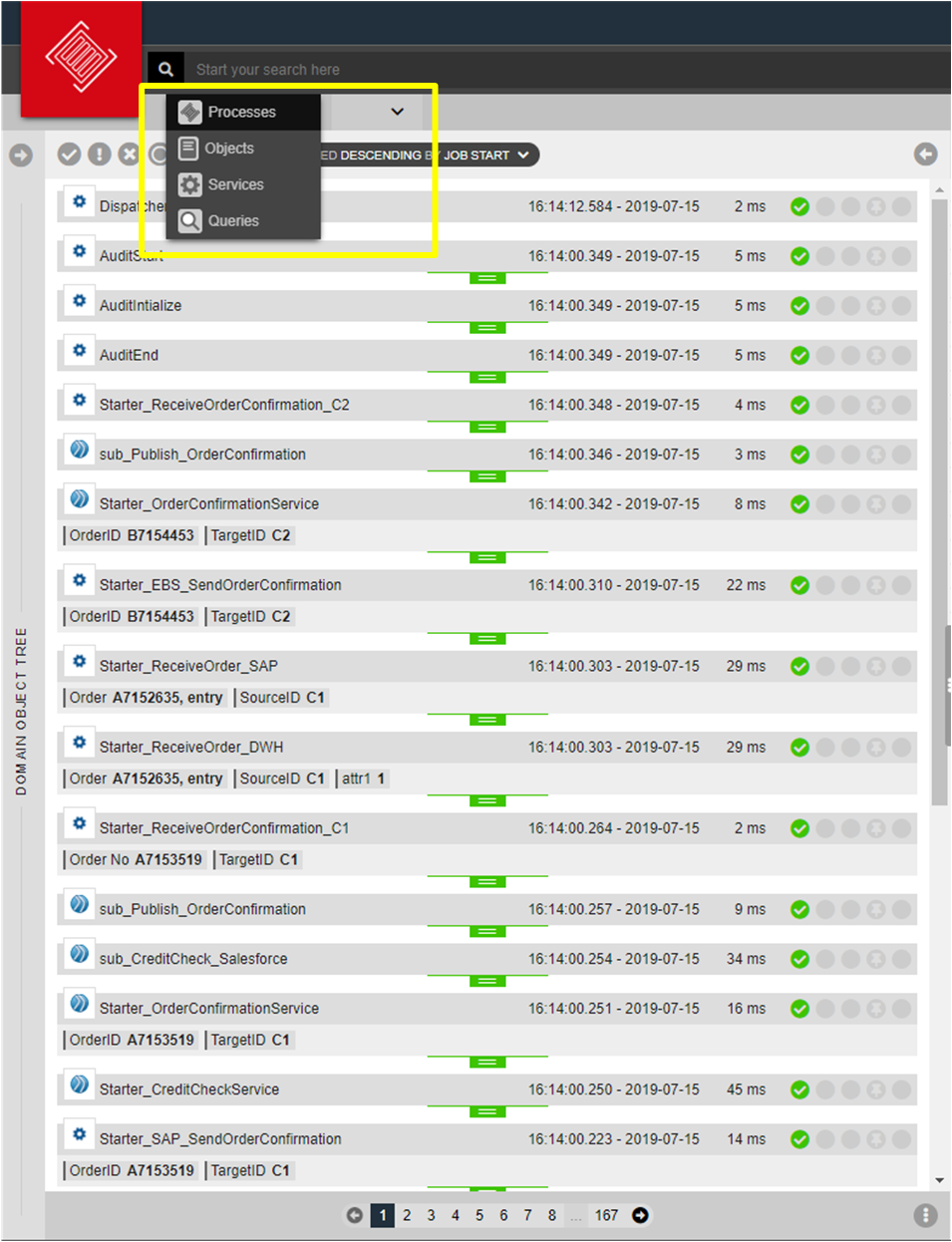Click gear icon of Starter_ReceiveOrder_DWH
This screenshot has height=1242, width=952.
pos(80,742)
